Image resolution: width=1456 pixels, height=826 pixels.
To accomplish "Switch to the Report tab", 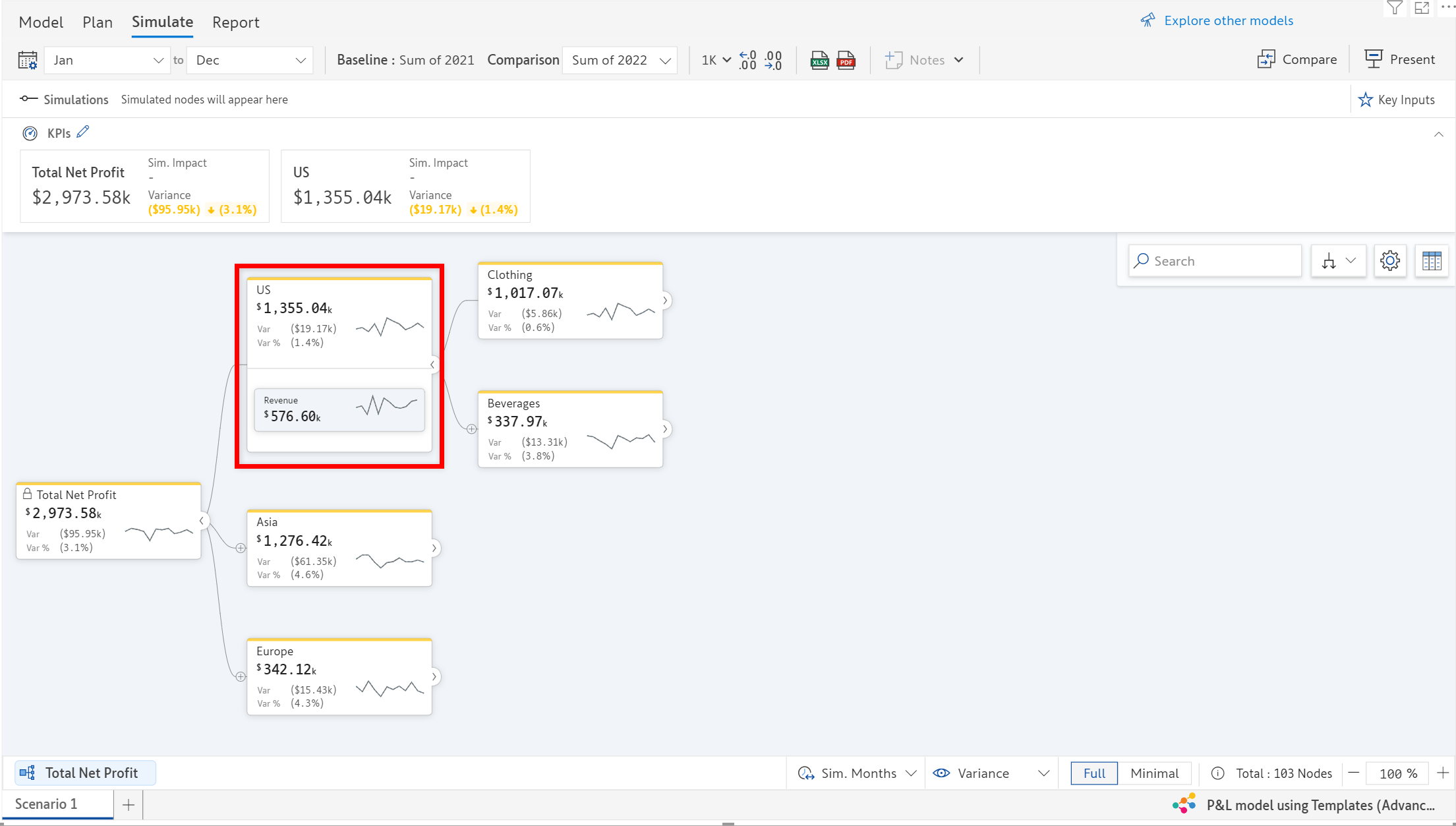I will click(235, 22).
